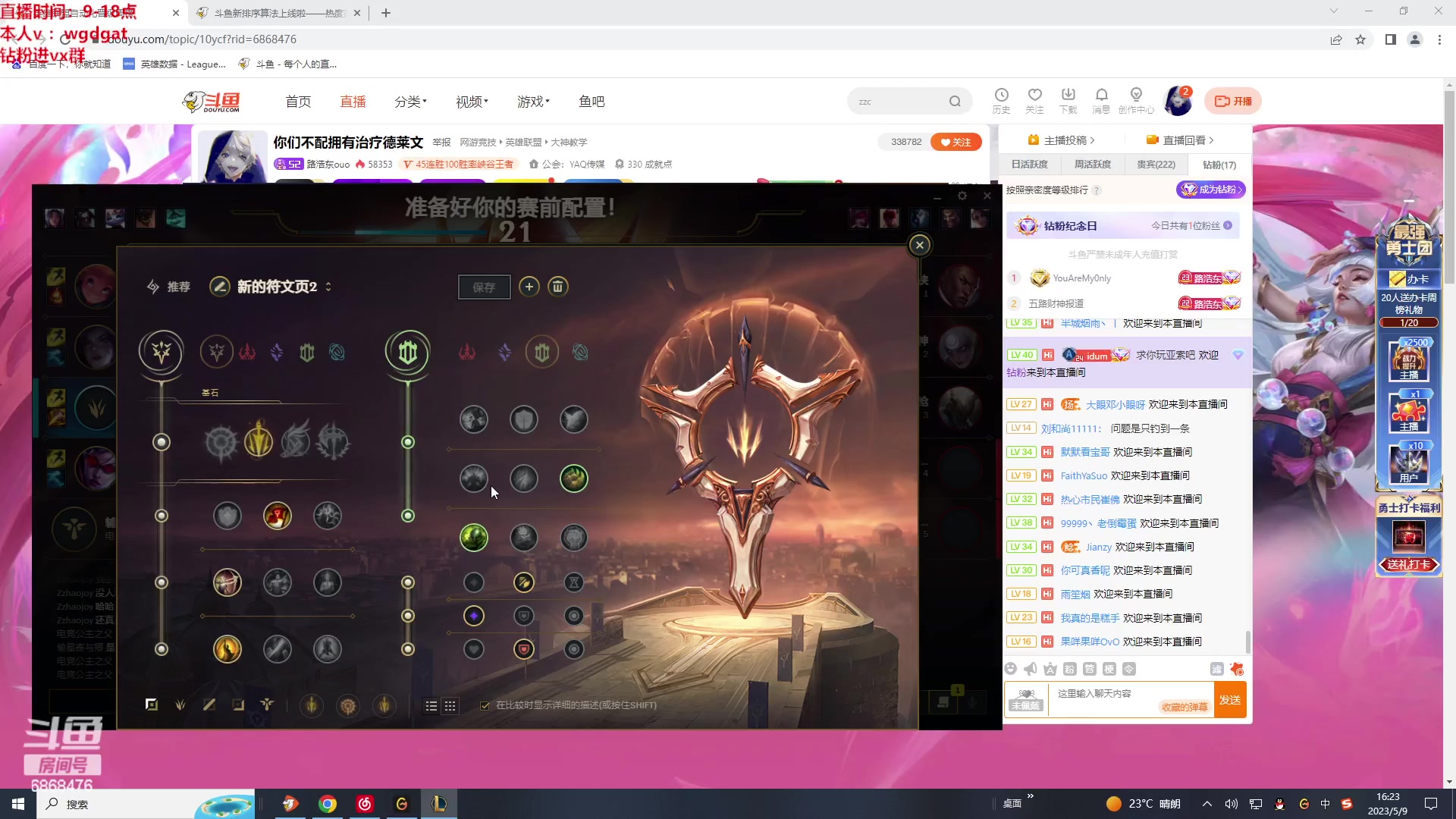Click the 1/20 gift progress bar
The image size is (1456, 819).
tap(1408, 322)
